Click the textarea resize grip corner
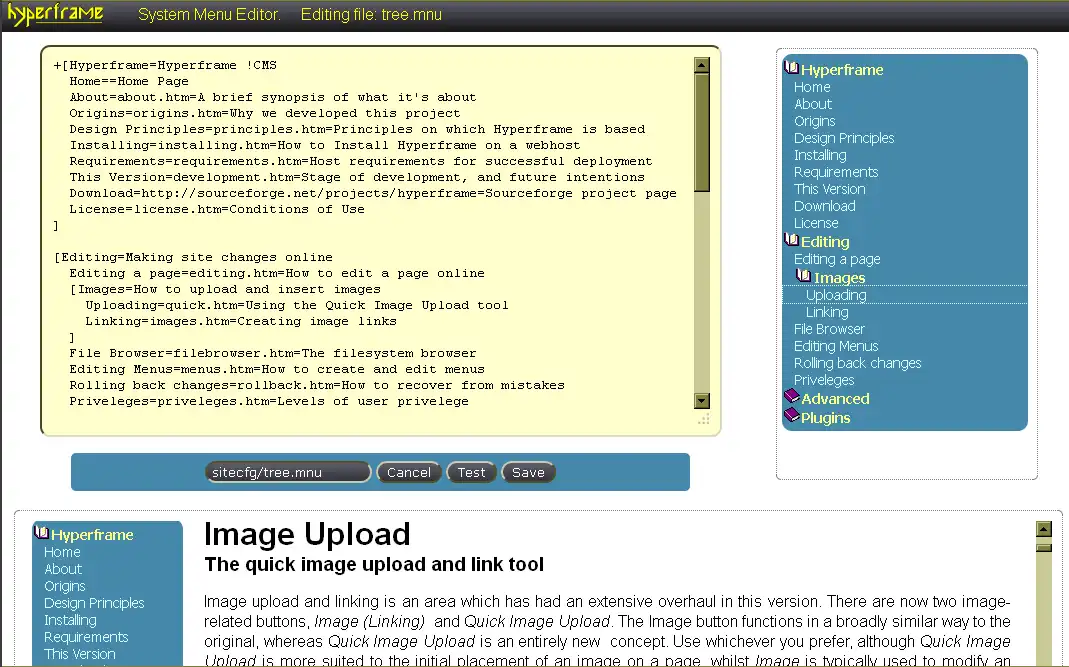Viewport: 1069px width, 667px height. (704, 419)
